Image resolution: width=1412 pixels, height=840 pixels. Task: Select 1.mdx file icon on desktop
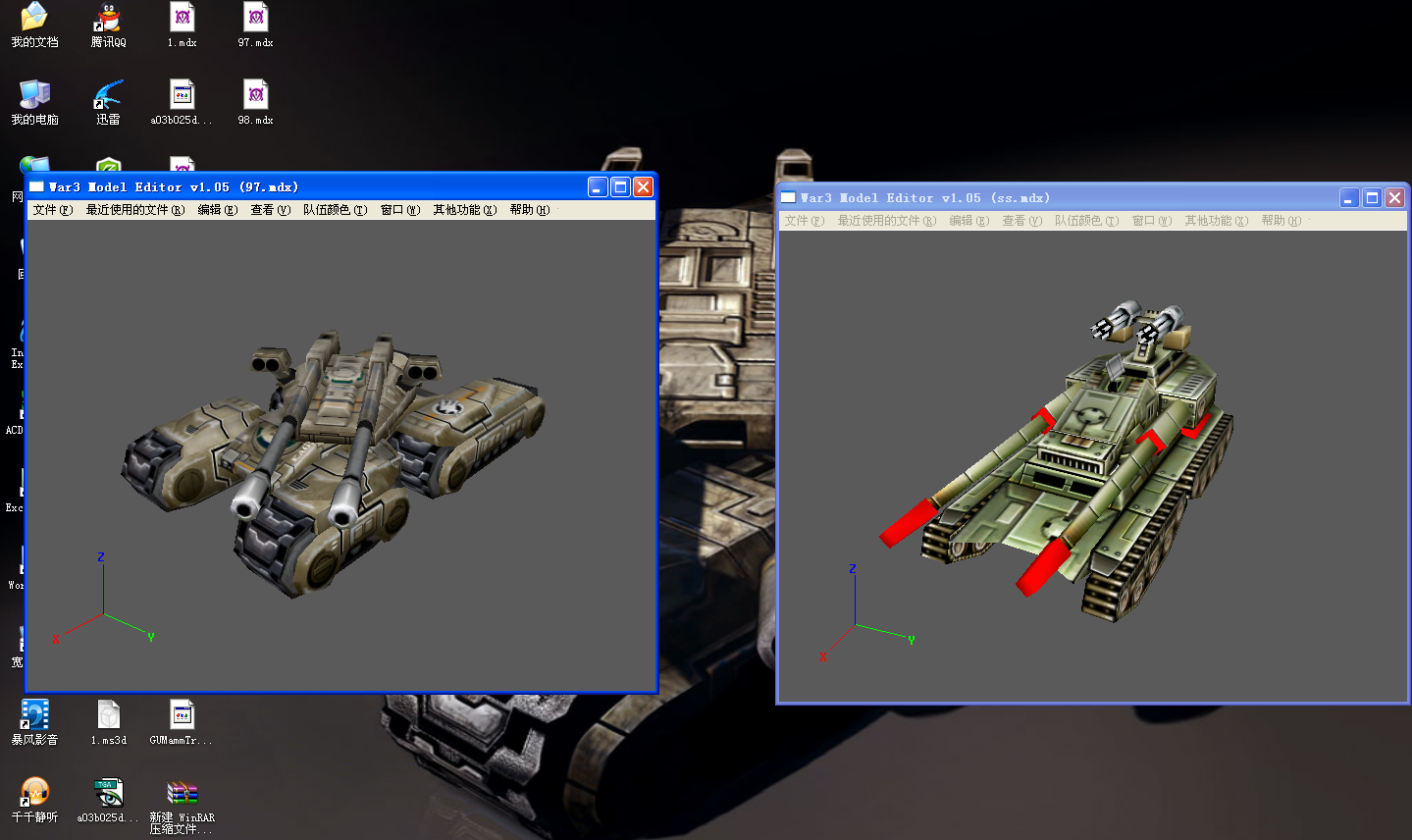coord(182,25)
